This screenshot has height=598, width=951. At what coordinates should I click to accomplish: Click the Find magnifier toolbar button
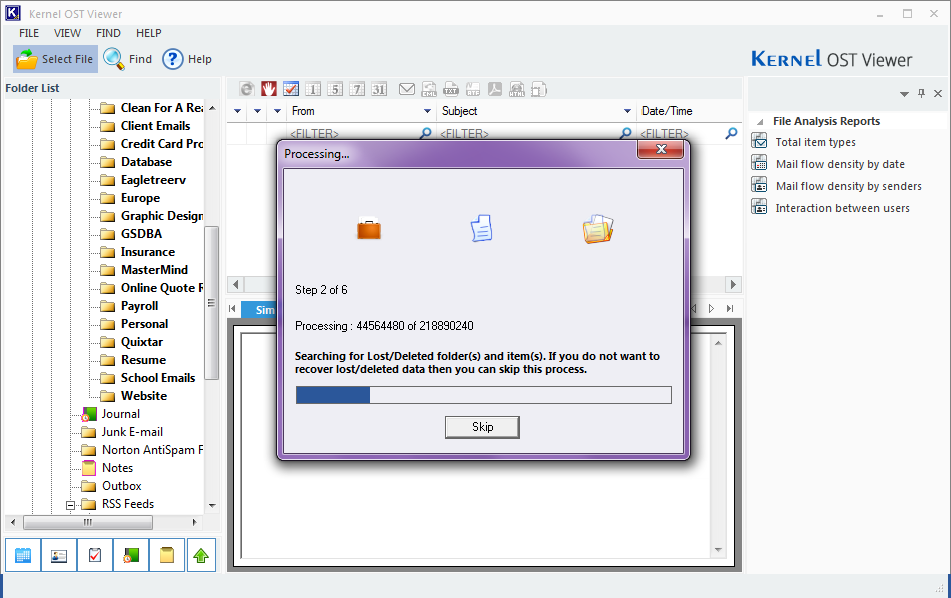127,59
